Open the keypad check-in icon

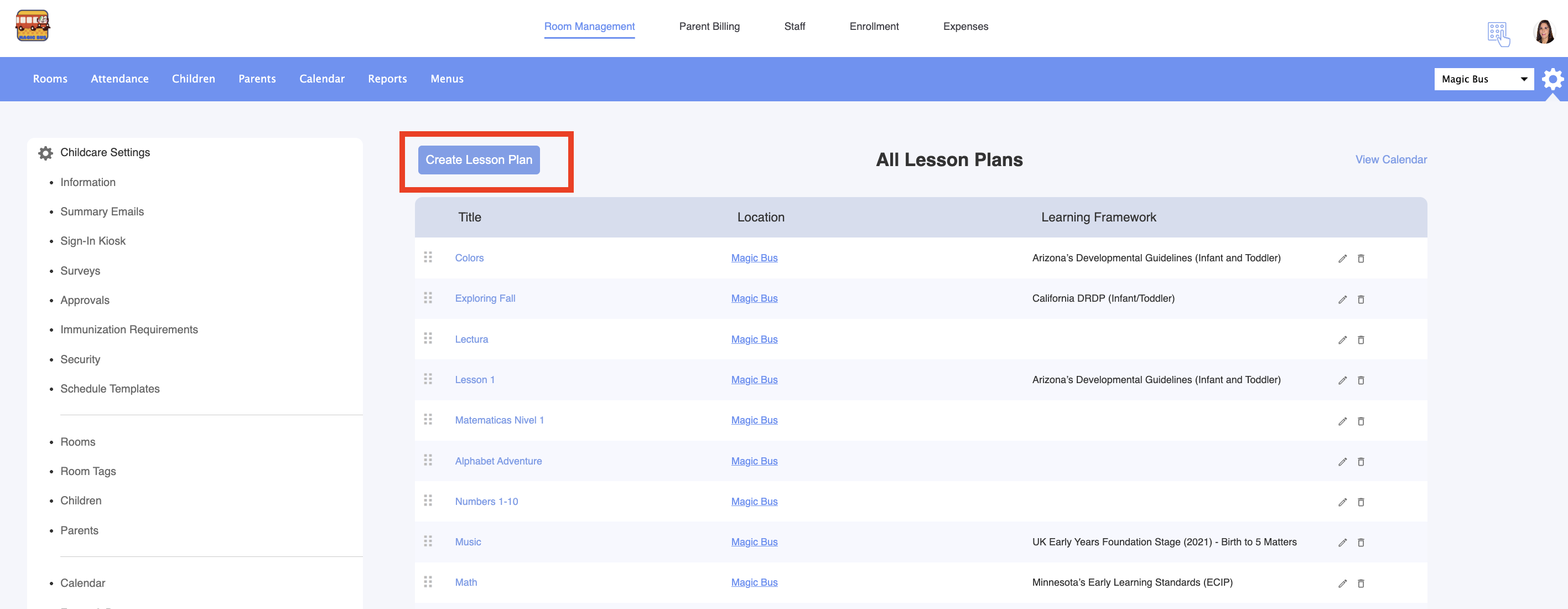coord(1498,33)
